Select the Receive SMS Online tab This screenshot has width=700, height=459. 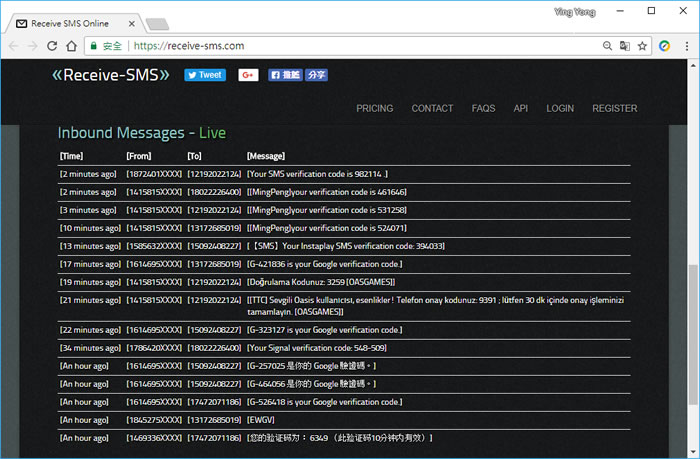[x=75, y=24]
